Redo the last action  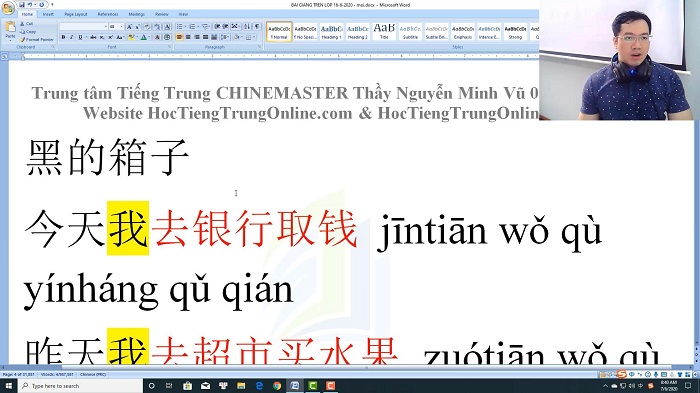click(42, 5)
